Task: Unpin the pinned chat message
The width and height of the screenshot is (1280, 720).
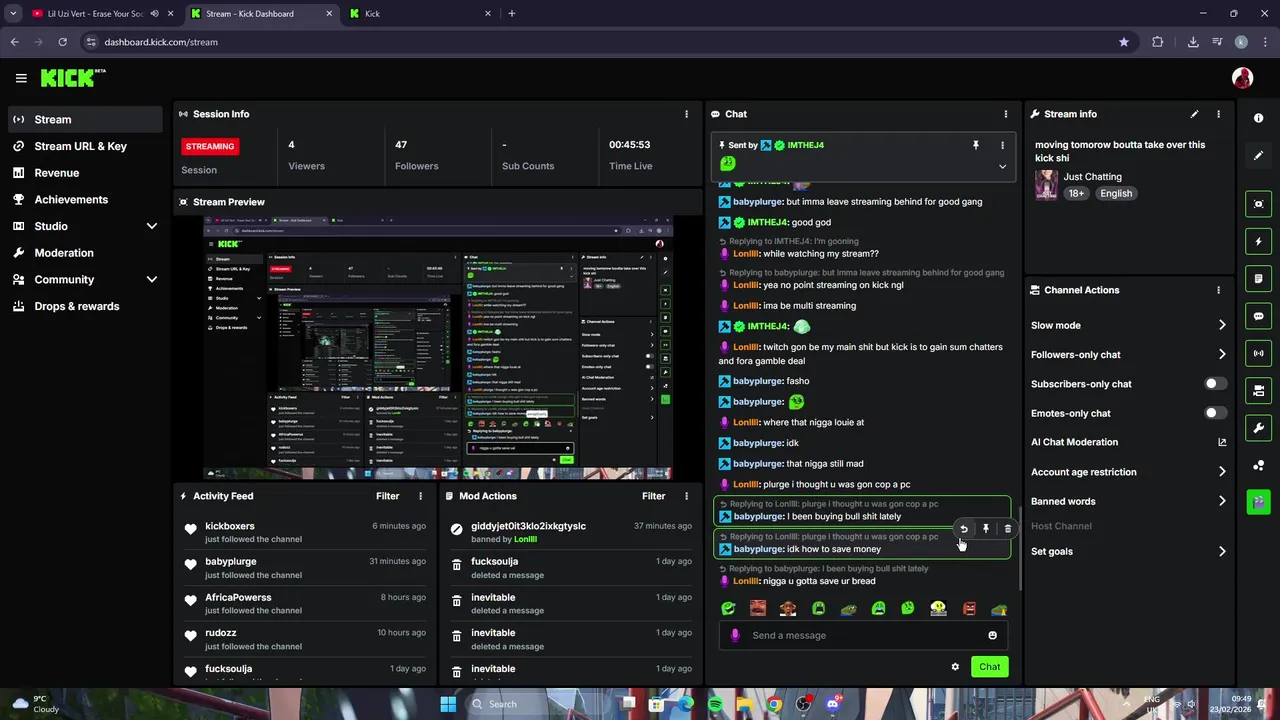Action: point(976,145)
